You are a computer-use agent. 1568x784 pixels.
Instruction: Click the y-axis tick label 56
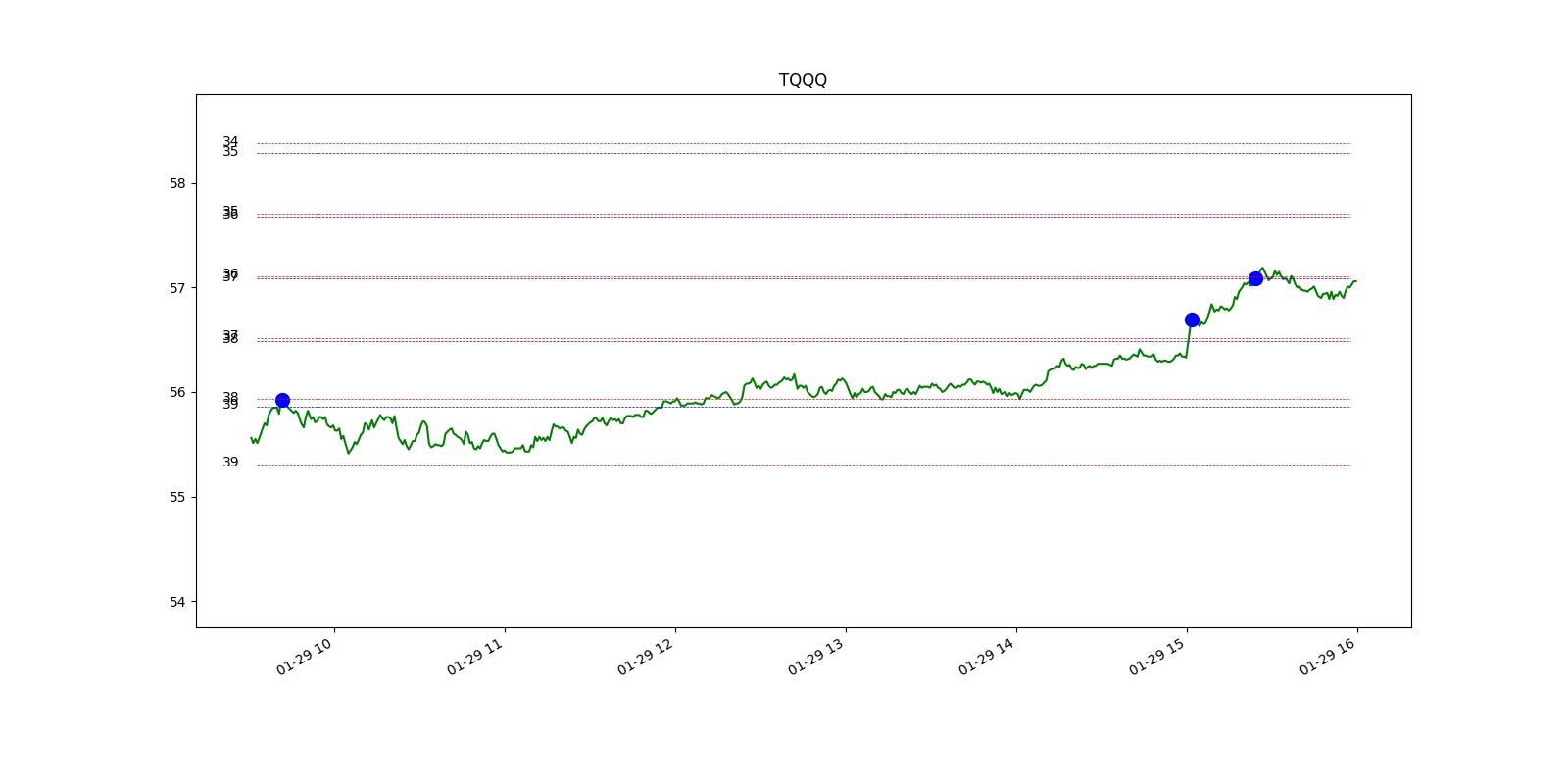tap(177, 392)
